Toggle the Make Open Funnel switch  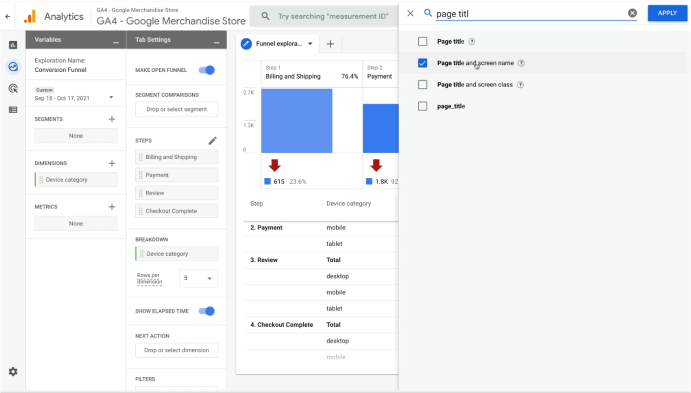click(x=206, y=70)
